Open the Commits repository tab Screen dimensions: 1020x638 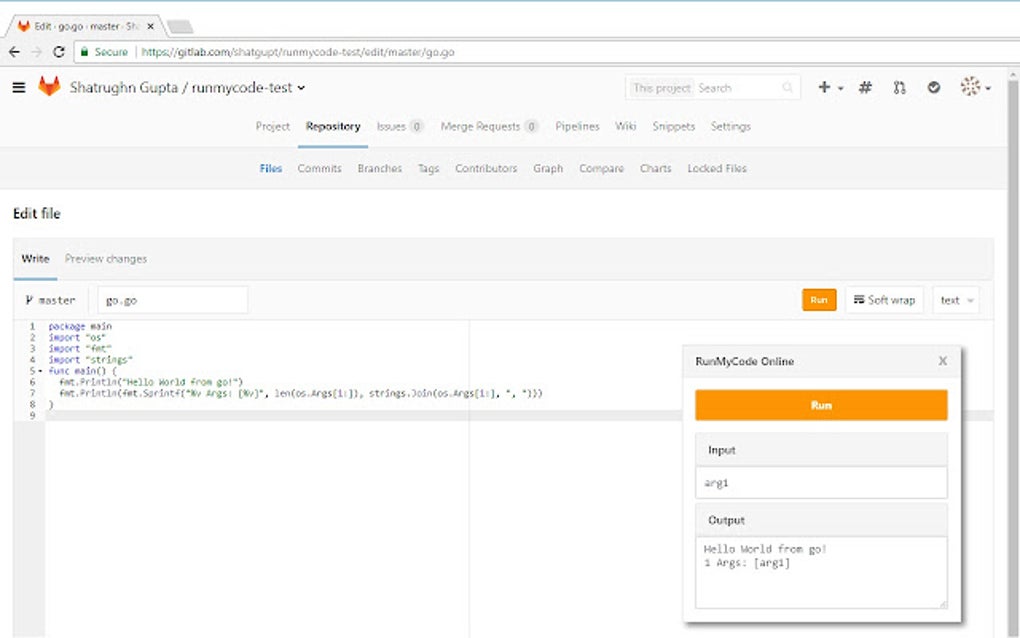click(319, 168)
